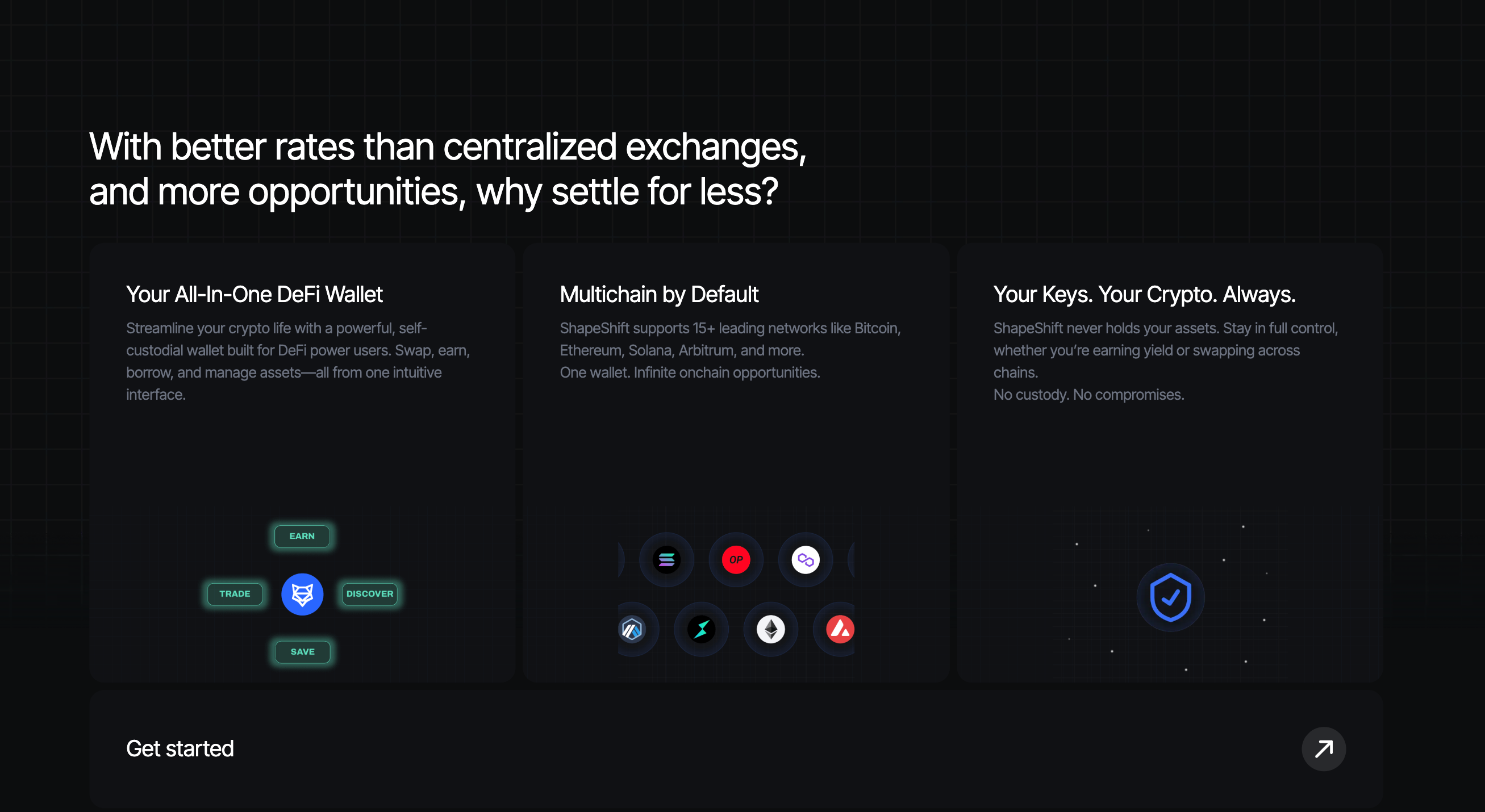Click the "Your Keys. Your Crypto. Always." heading
The width and height of the screenshot is (1485, 812).
[1144, 295]
